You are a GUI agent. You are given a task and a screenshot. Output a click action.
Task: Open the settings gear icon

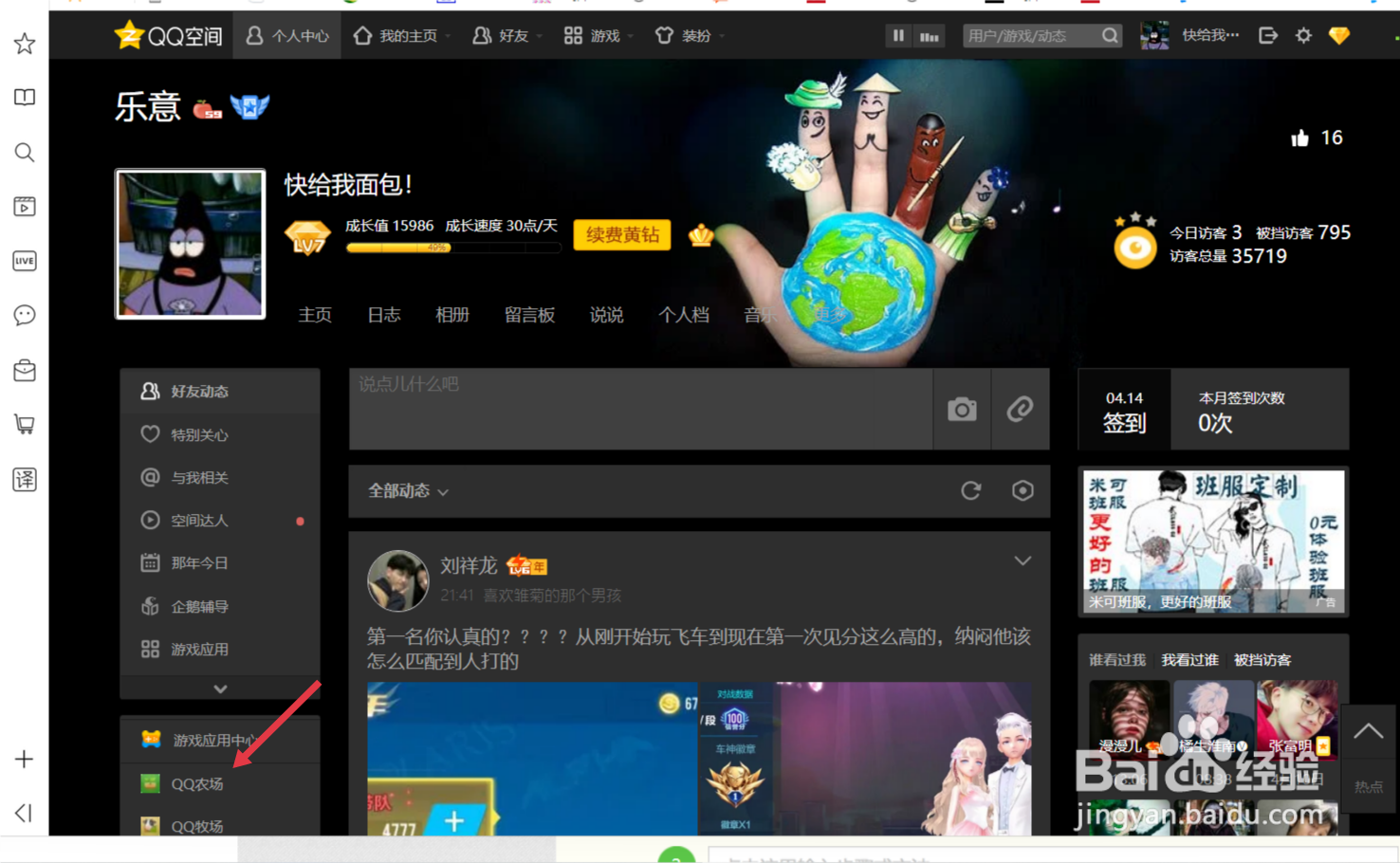[1304, 36]
